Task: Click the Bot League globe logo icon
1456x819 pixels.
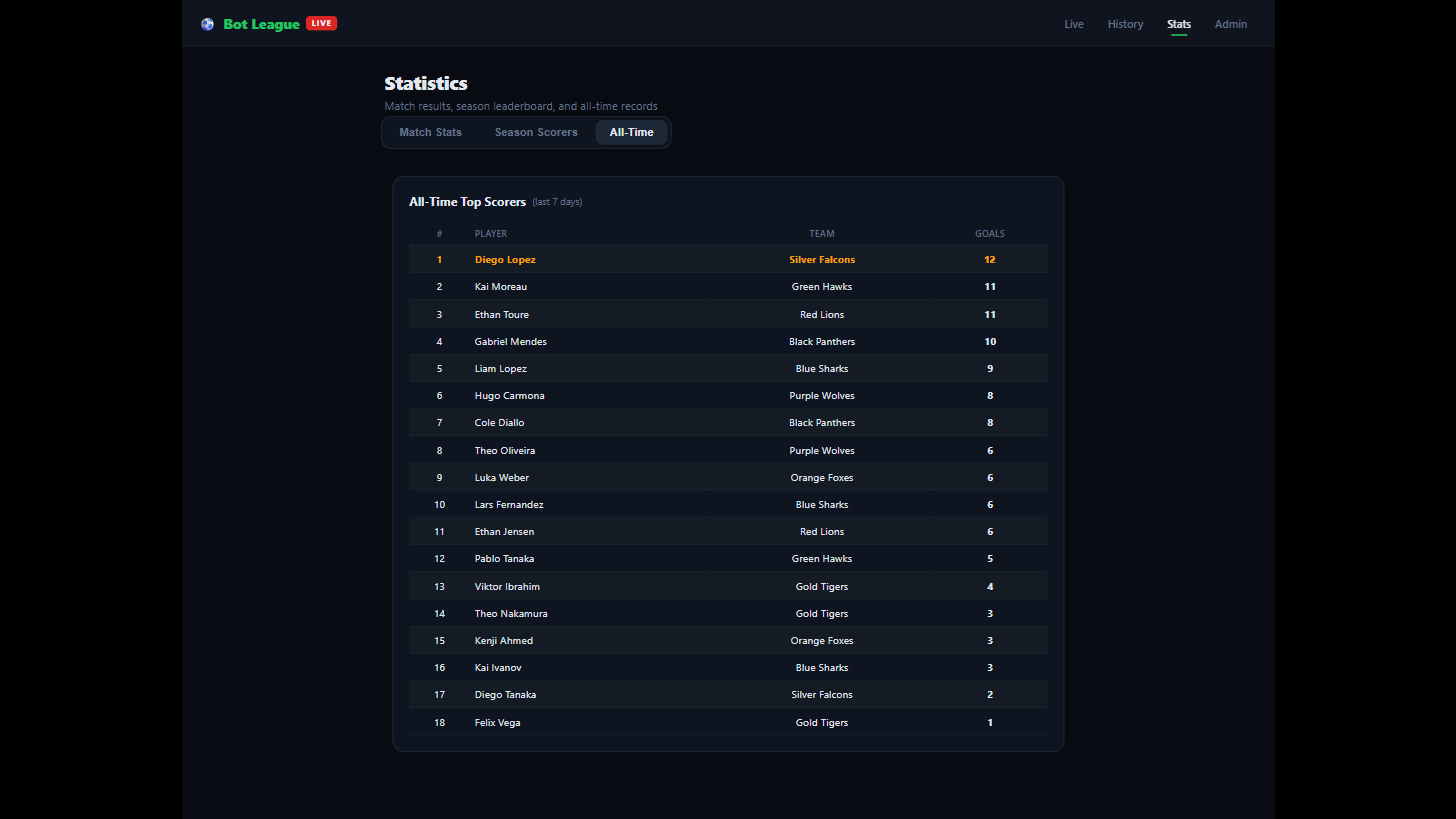Action: pos(207,24)
